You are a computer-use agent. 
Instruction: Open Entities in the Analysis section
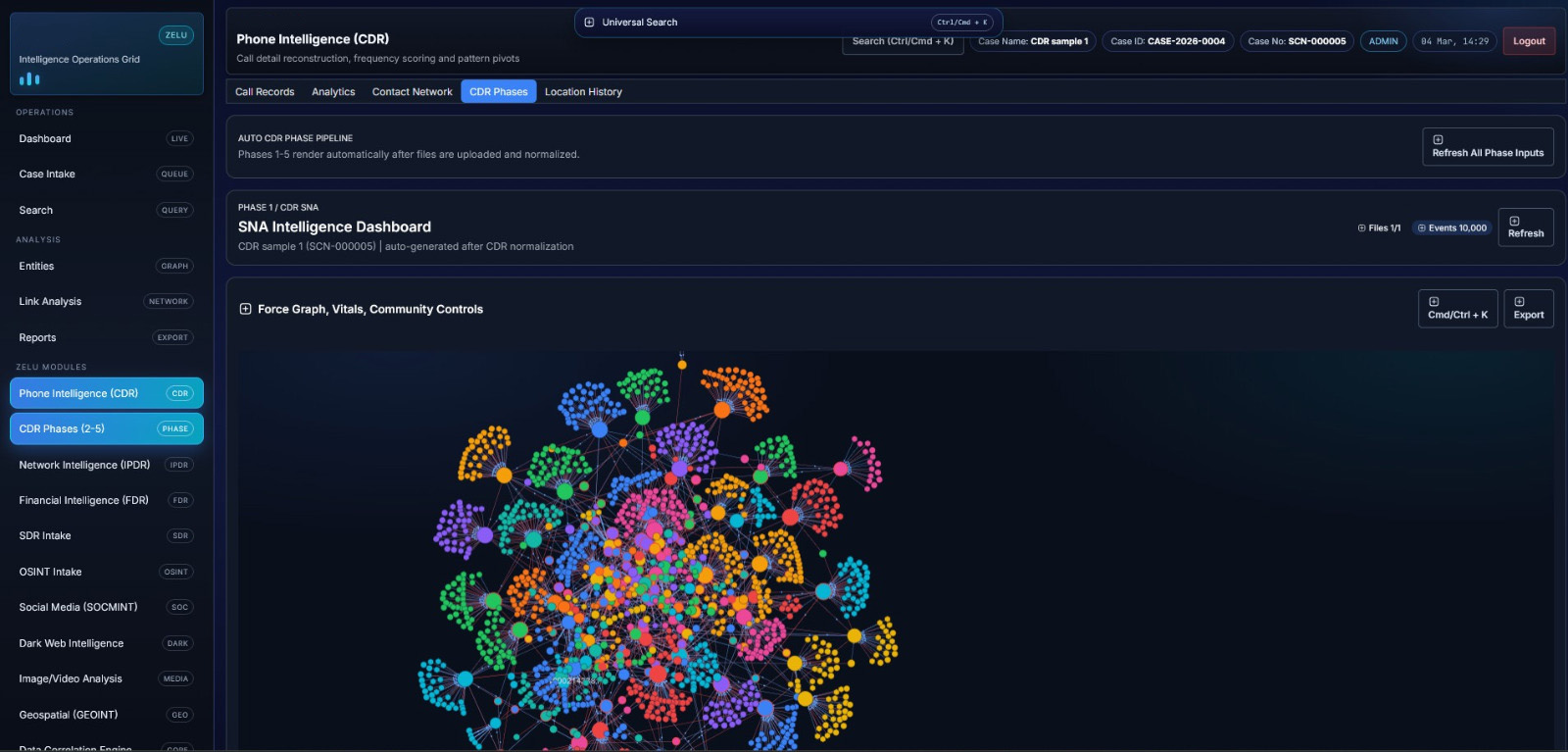(x=107, y=267)
